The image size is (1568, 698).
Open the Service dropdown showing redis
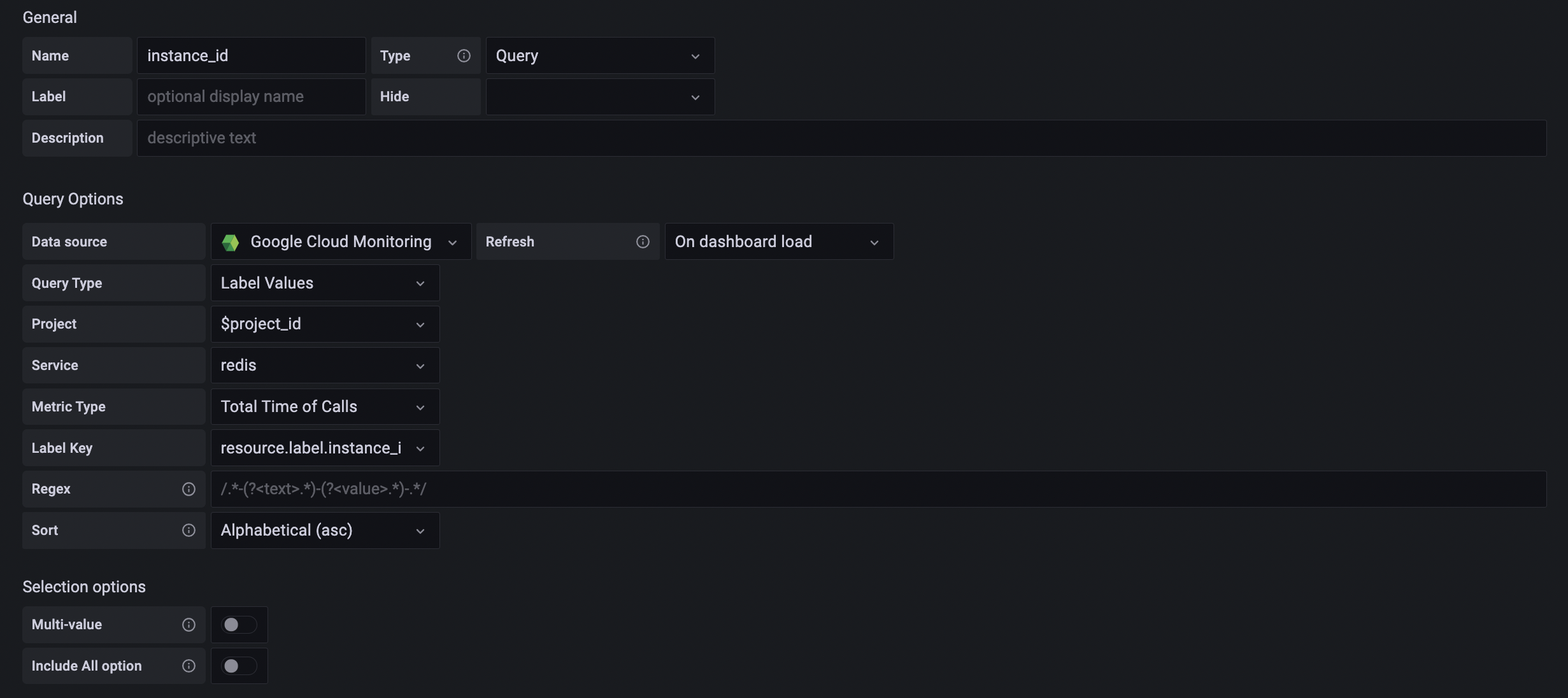pyautogui.click(x=324, y=365)
